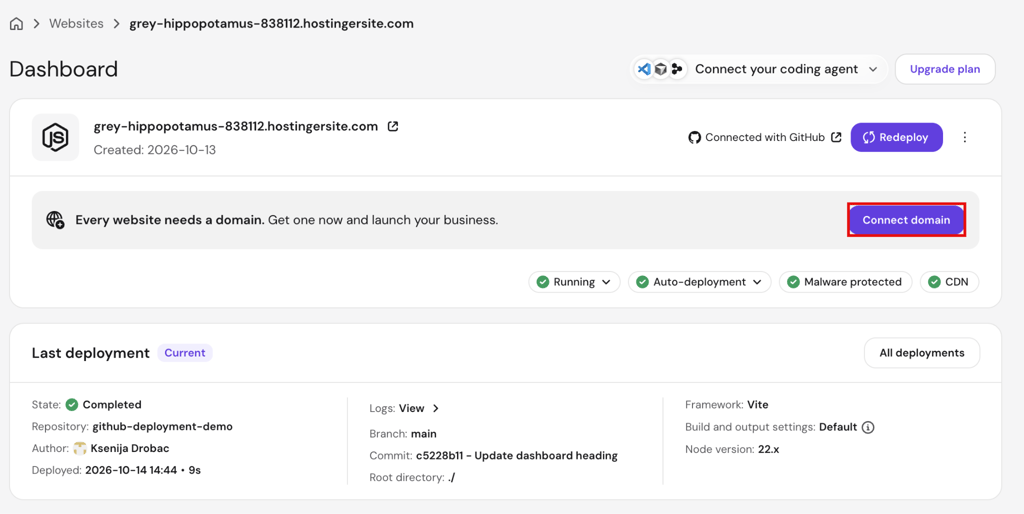Click Created: 2026-10-13 date text
This screenshot has width=1024, height=514.
point(155,150)
